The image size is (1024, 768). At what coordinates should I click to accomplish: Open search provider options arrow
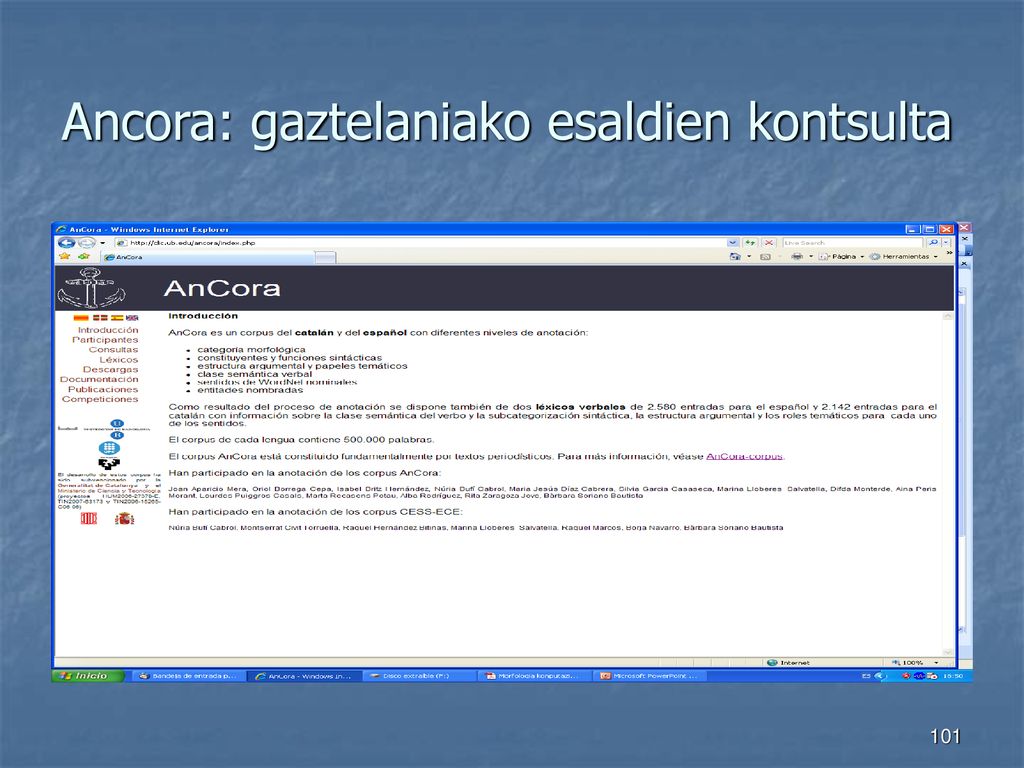tap(946, 243)
